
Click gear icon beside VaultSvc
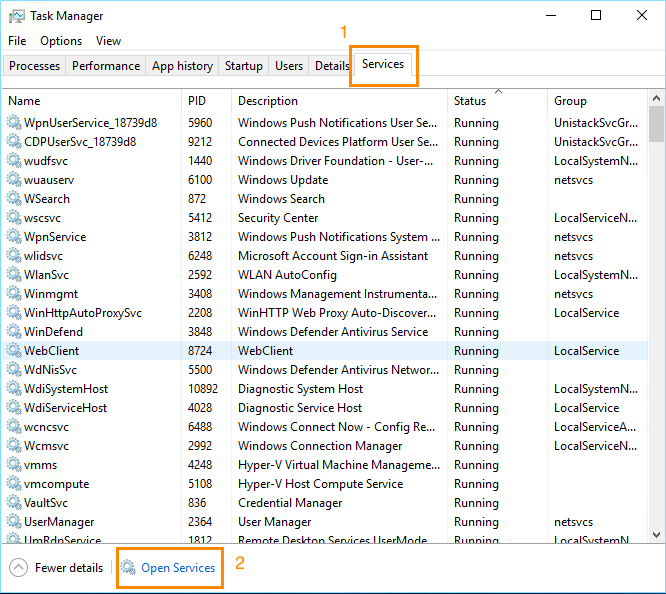[x=14, y=502]
